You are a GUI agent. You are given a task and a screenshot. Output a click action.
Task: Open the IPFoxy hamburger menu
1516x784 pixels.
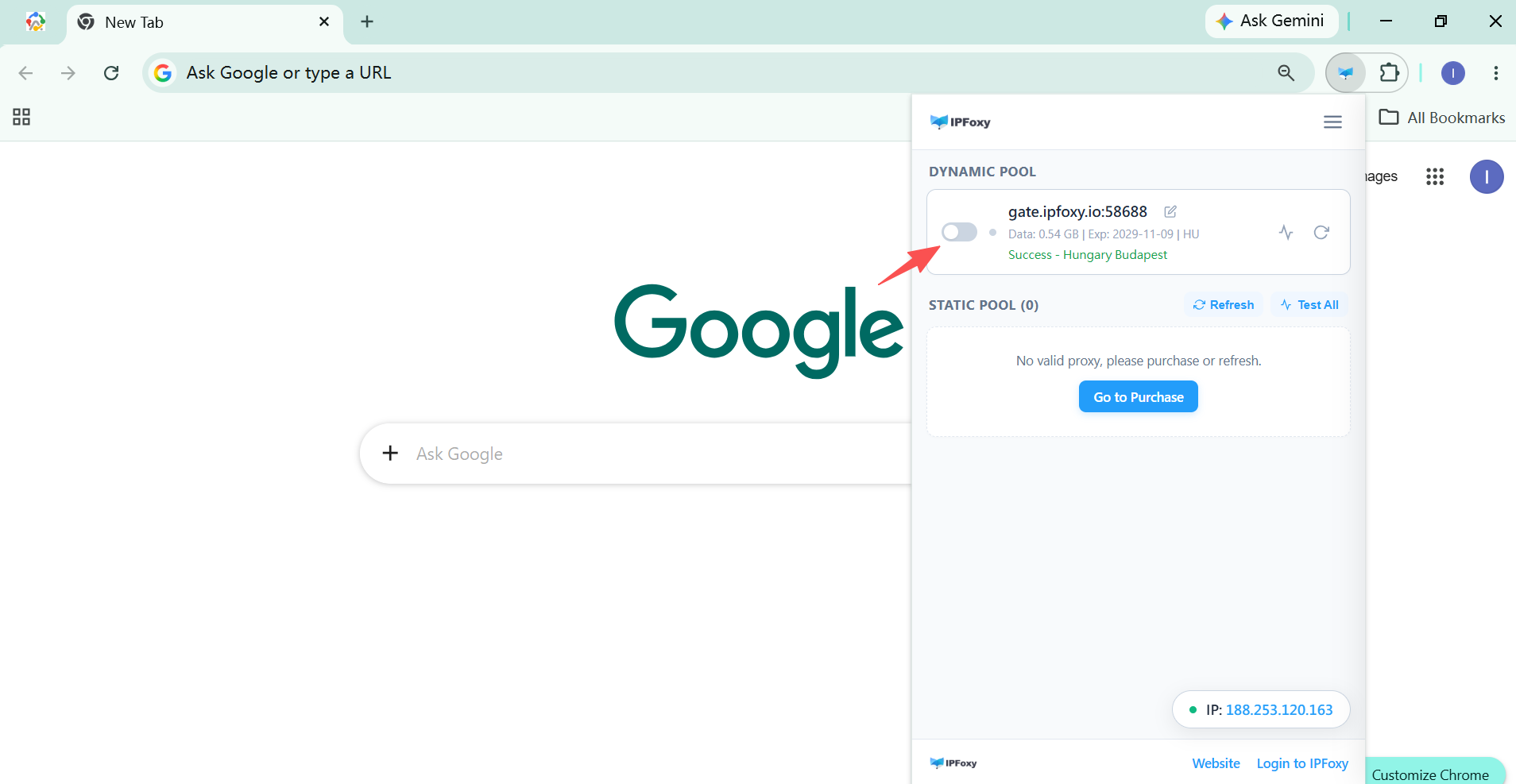point(1332,122)
